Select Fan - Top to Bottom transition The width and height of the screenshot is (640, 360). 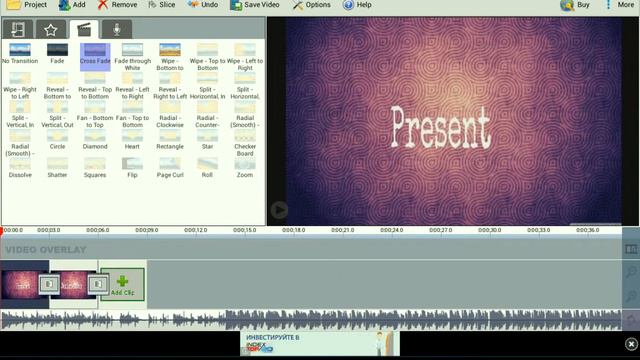133,114
